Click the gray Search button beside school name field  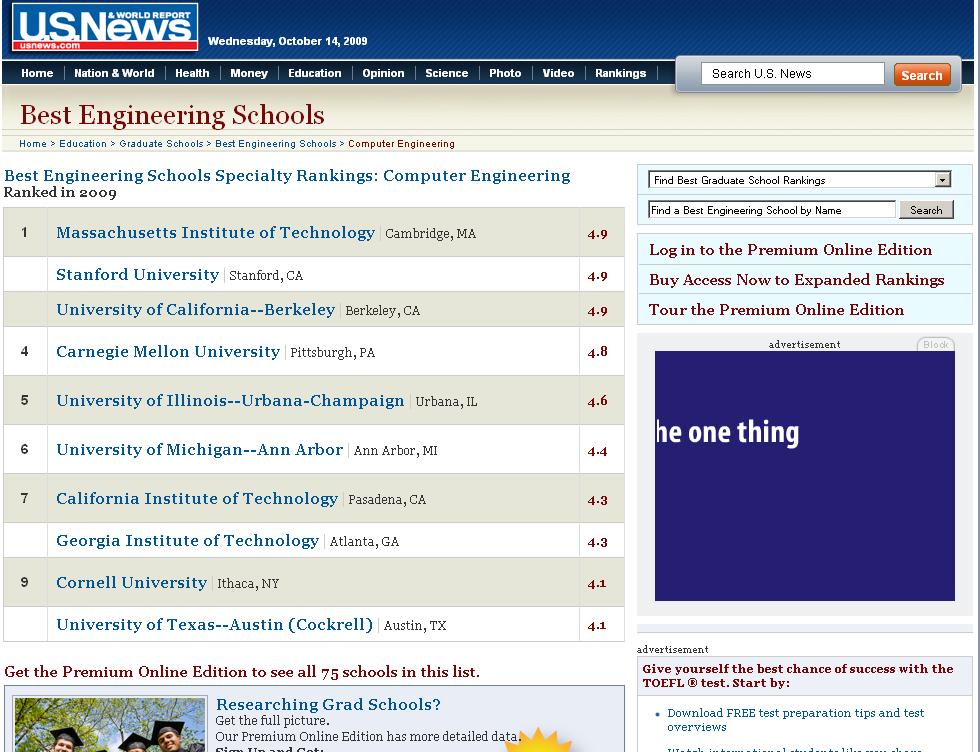[926, 210]
